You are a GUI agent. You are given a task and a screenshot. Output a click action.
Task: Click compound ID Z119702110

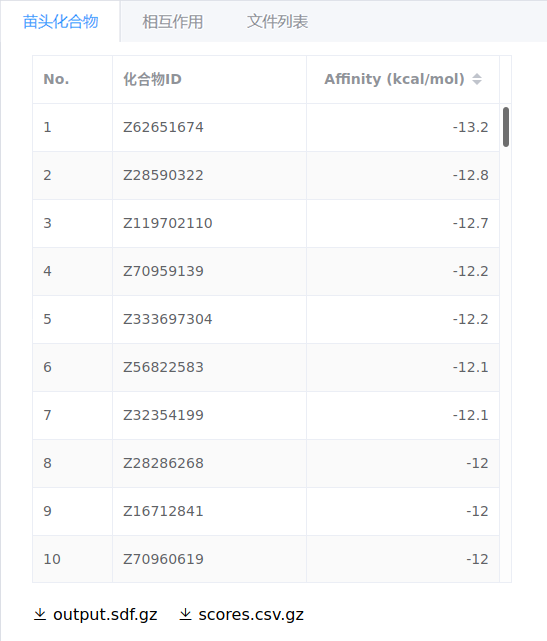click(x=168, y=223)
